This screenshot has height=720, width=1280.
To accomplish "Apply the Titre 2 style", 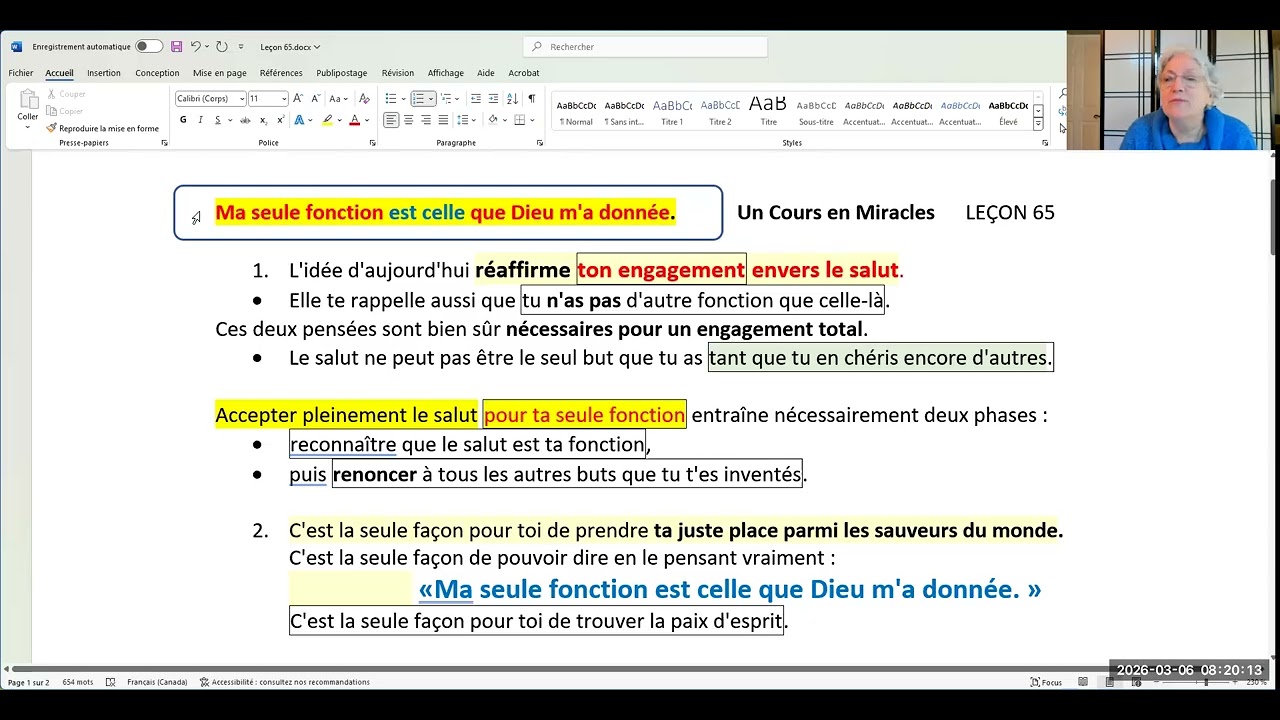I will 720,112.
